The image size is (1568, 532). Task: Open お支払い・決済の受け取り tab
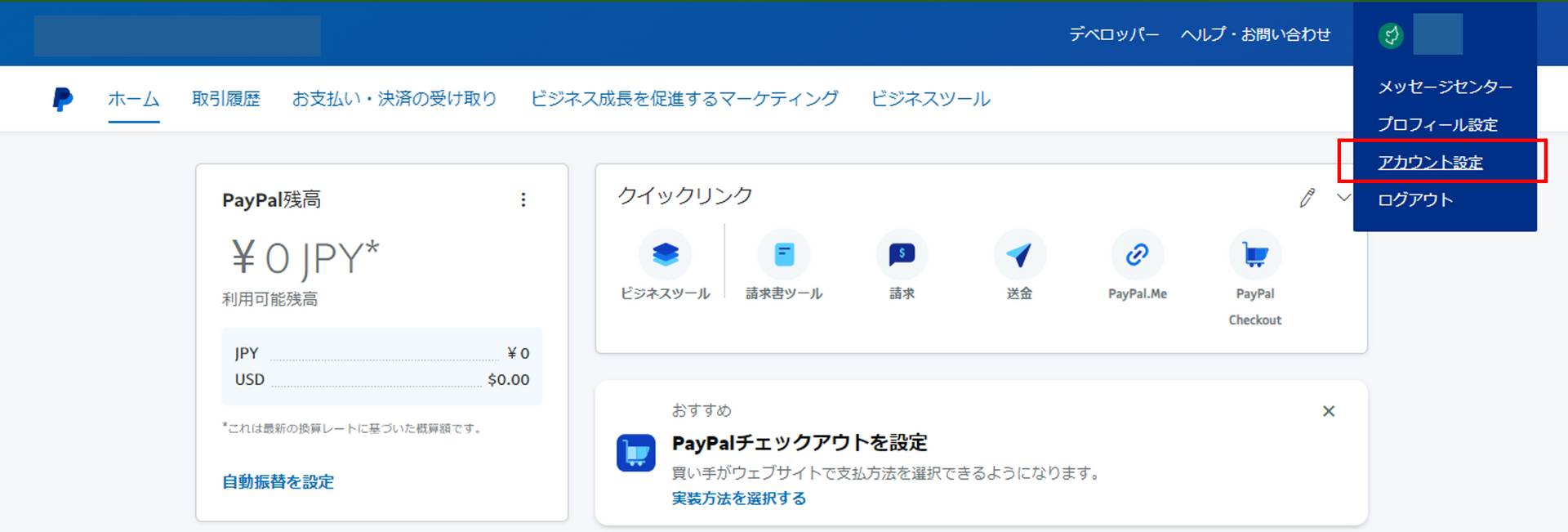395,99
